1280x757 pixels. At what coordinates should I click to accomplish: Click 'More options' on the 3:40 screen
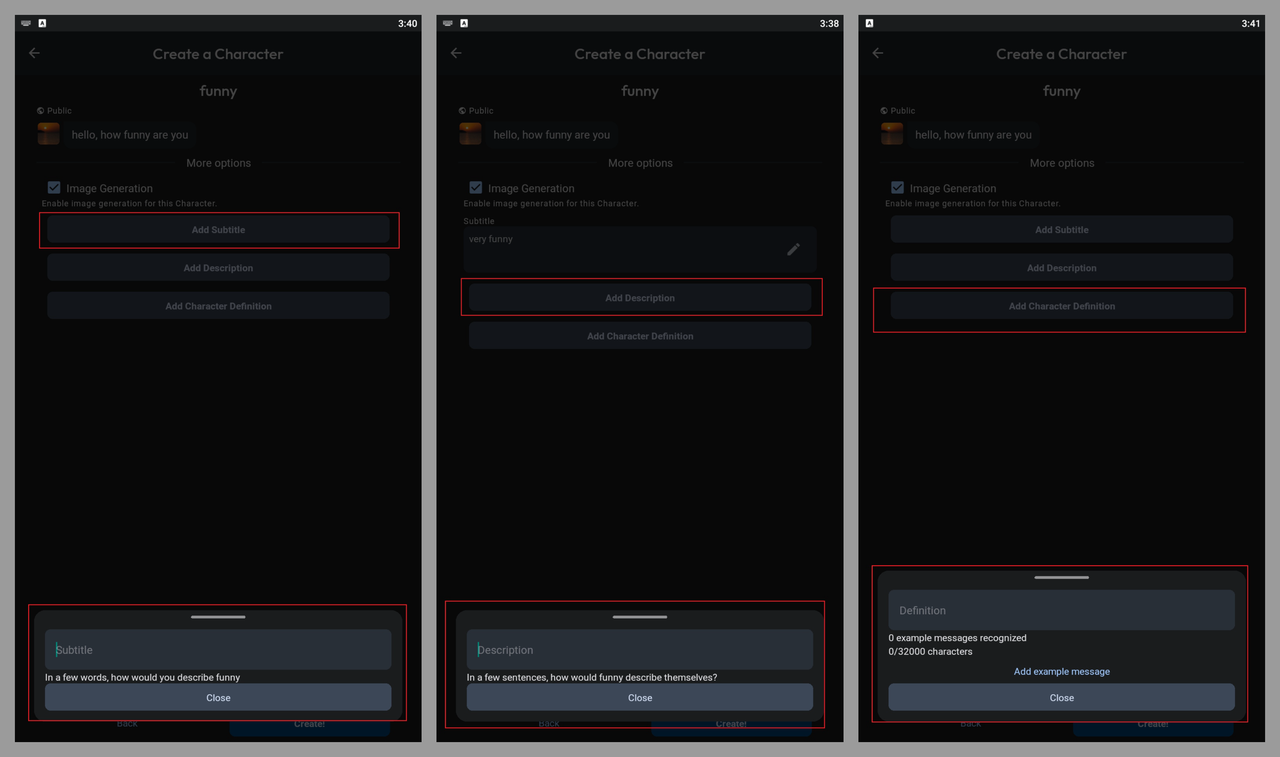(219, 163)
